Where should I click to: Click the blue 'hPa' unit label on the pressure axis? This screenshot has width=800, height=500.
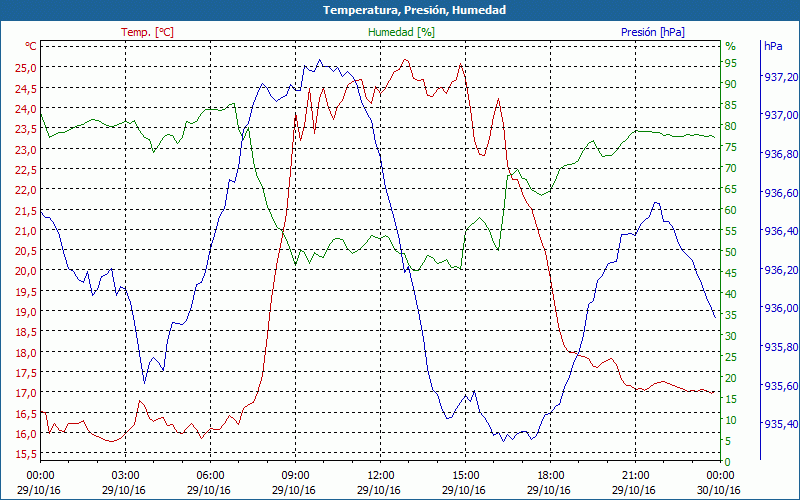(773, 46)
